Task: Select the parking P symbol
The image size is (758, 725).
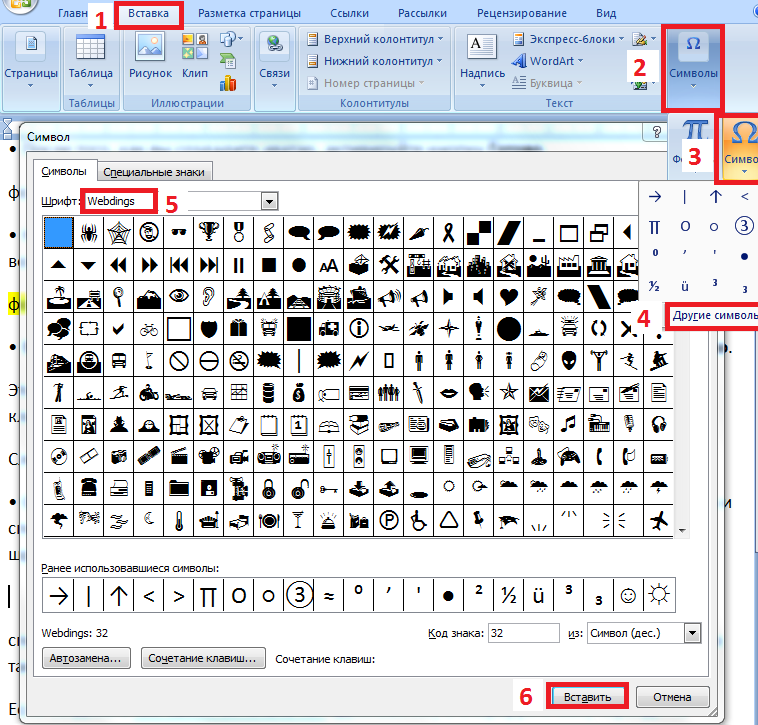Action: (x=389, y=521)
